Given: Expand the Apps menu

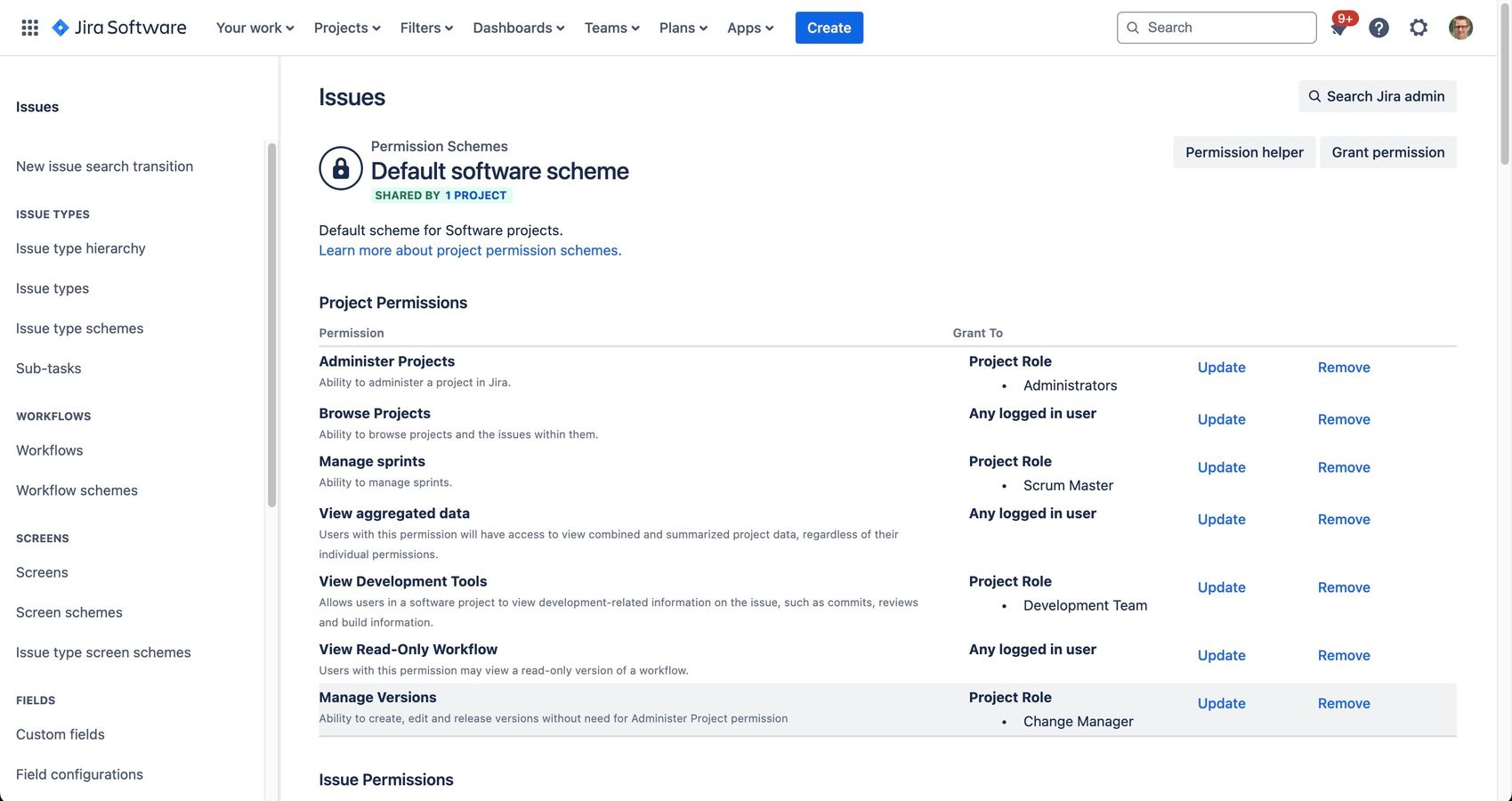Looking at the screenshot, I should point(750,28).
